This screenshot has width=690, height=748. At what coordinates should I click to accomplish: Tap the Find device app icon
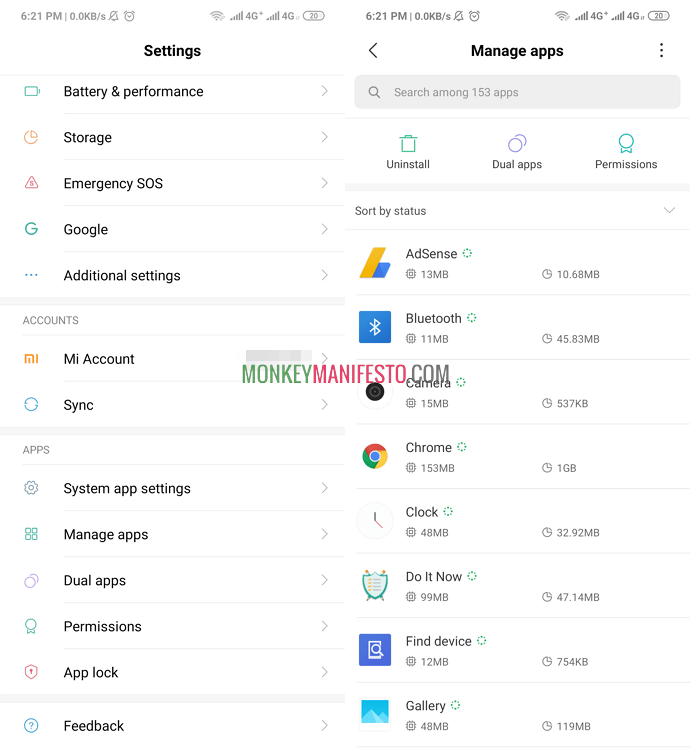375,650
